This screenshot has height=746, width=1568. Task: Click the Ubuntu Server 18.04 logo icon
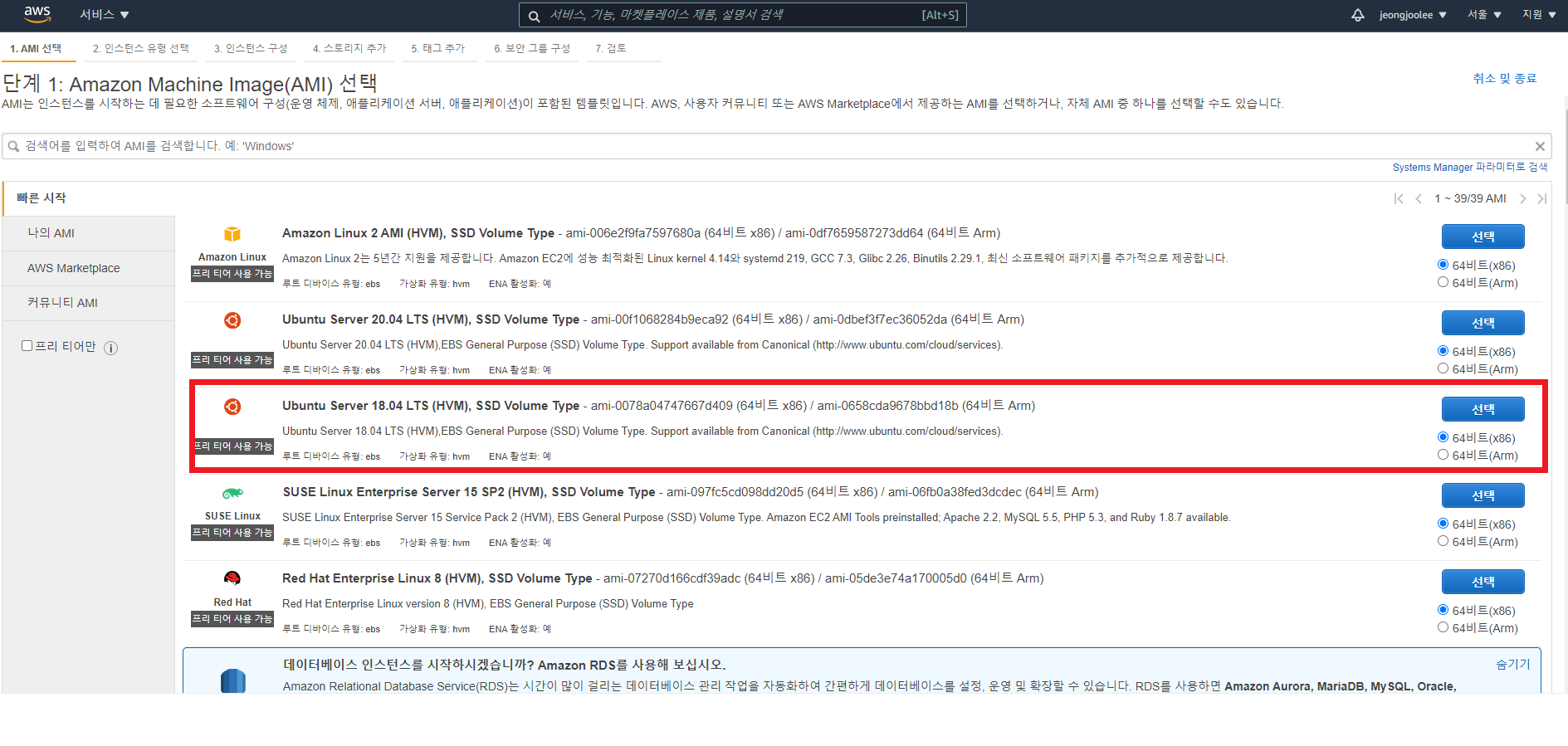(232, 407)
